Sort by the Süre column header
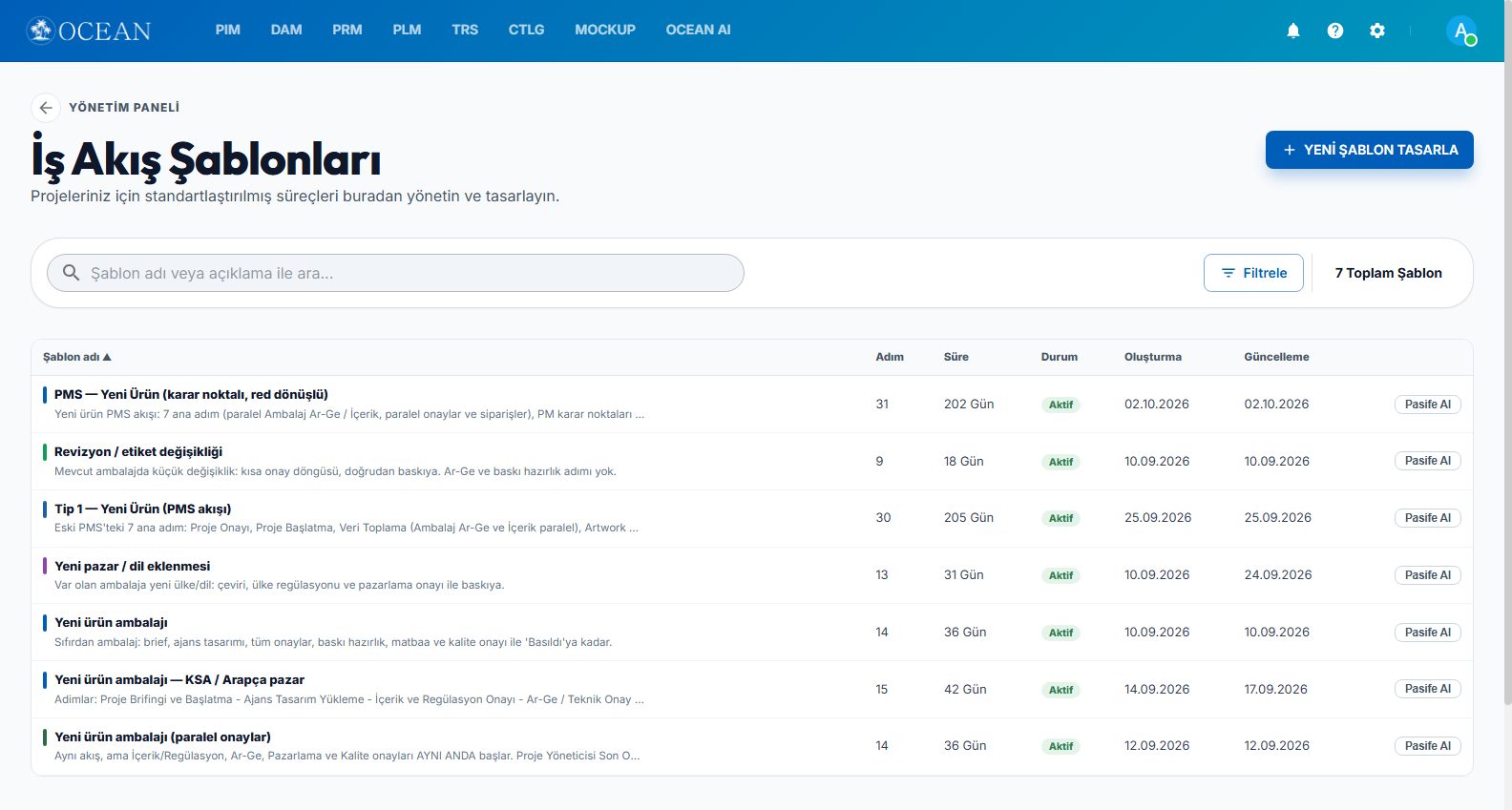Screen dimensions: 1512x810 [956, 357]
